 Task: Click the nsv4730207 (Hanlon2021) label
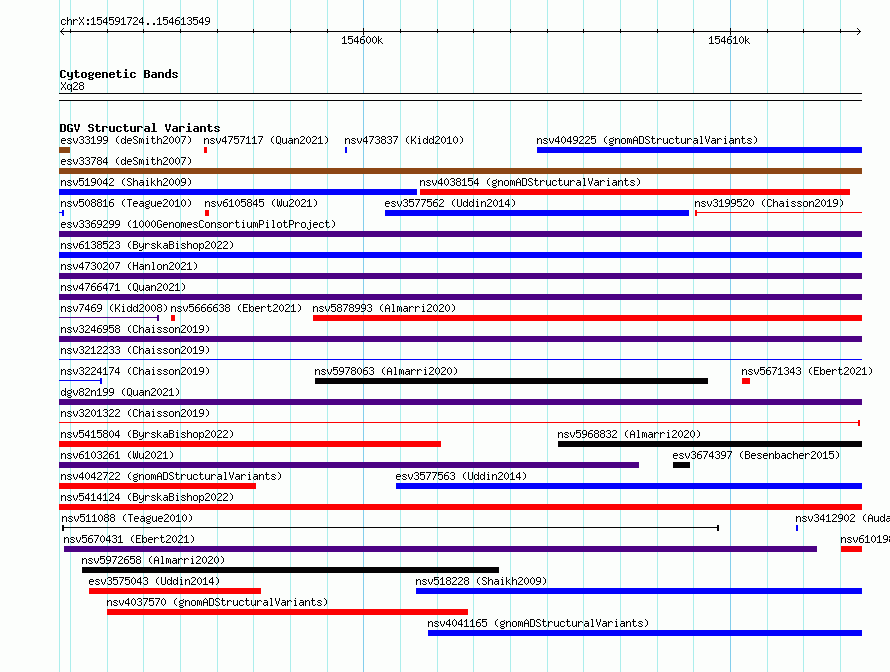click(x=129, y=266)
